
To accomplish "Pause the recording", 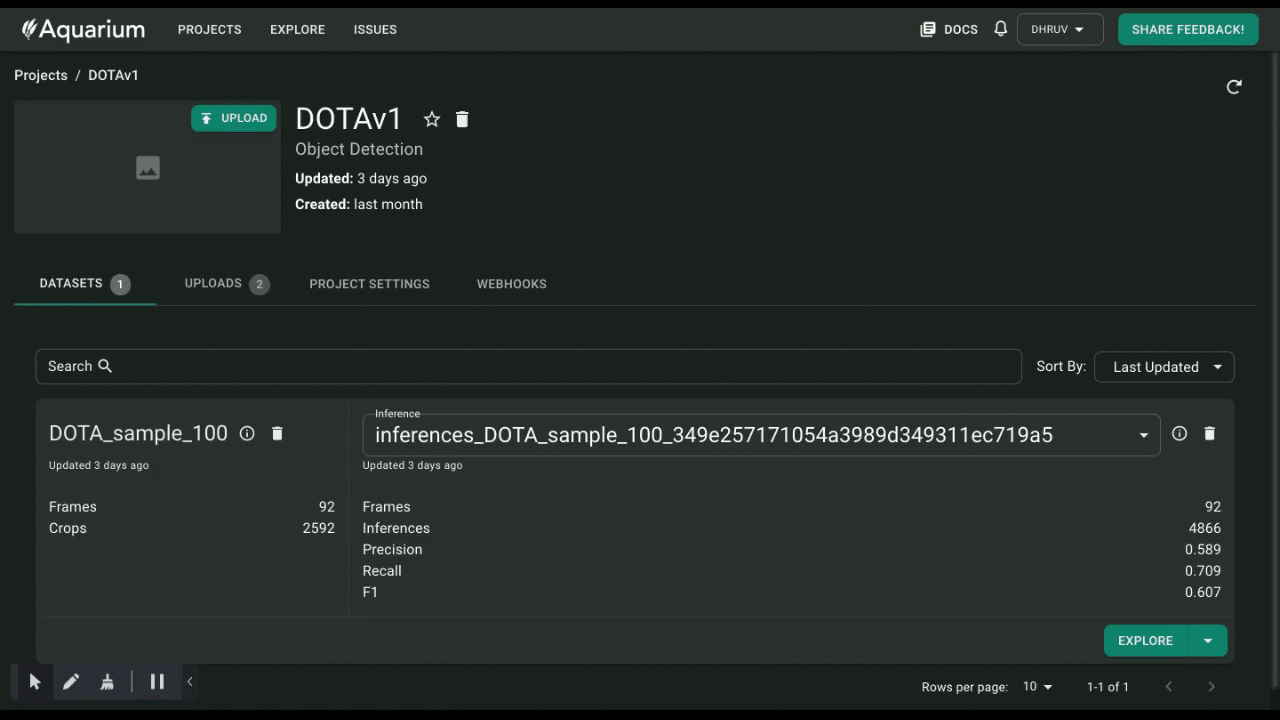I will tap(157, 682).
